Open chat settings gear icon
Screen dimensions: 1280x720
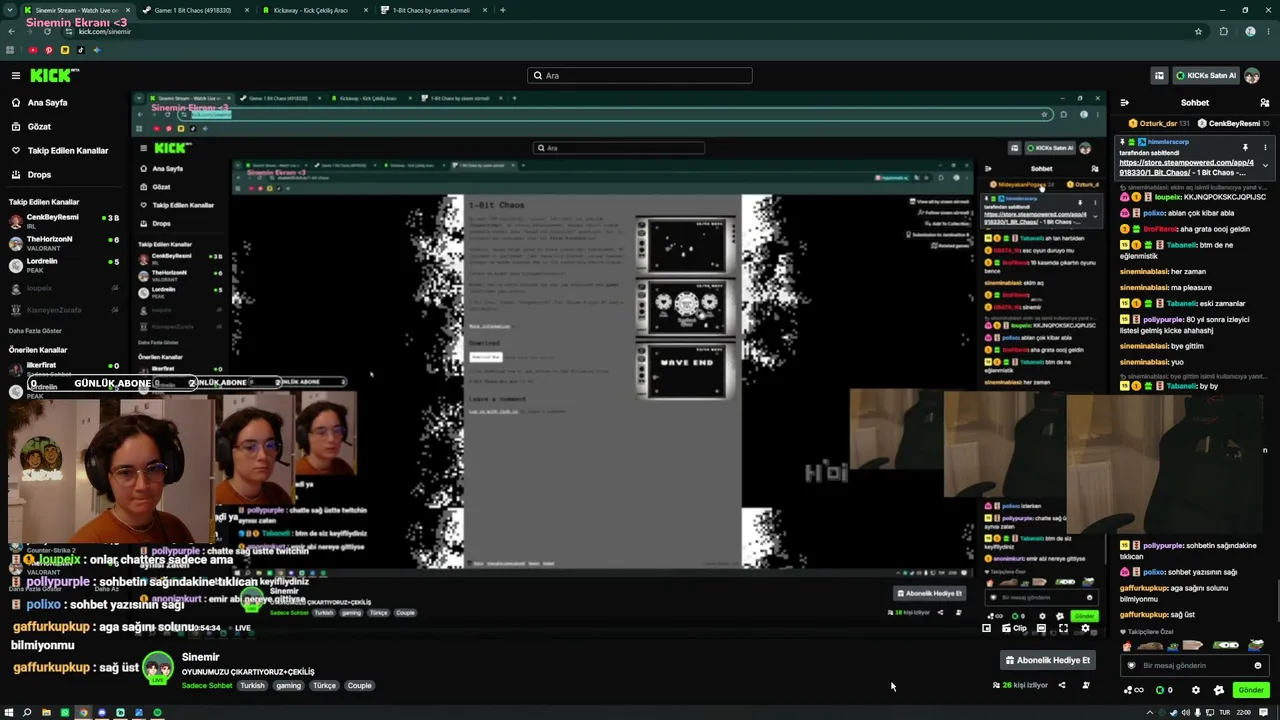1195,690
